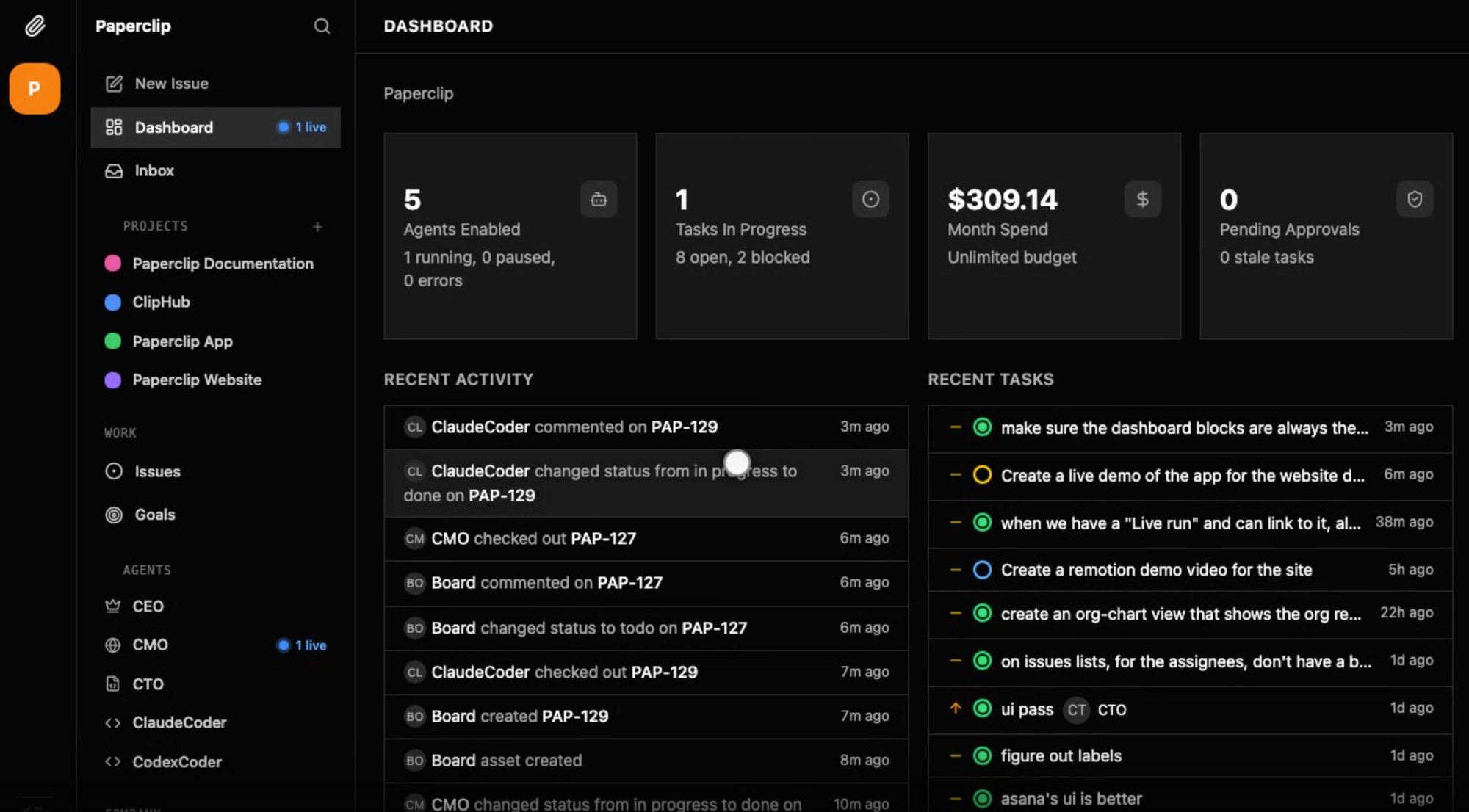This screenshot has width=1469, height=812.
Task: Click the search magnifier icon in sidebar
Action: [x=322, y=26]
